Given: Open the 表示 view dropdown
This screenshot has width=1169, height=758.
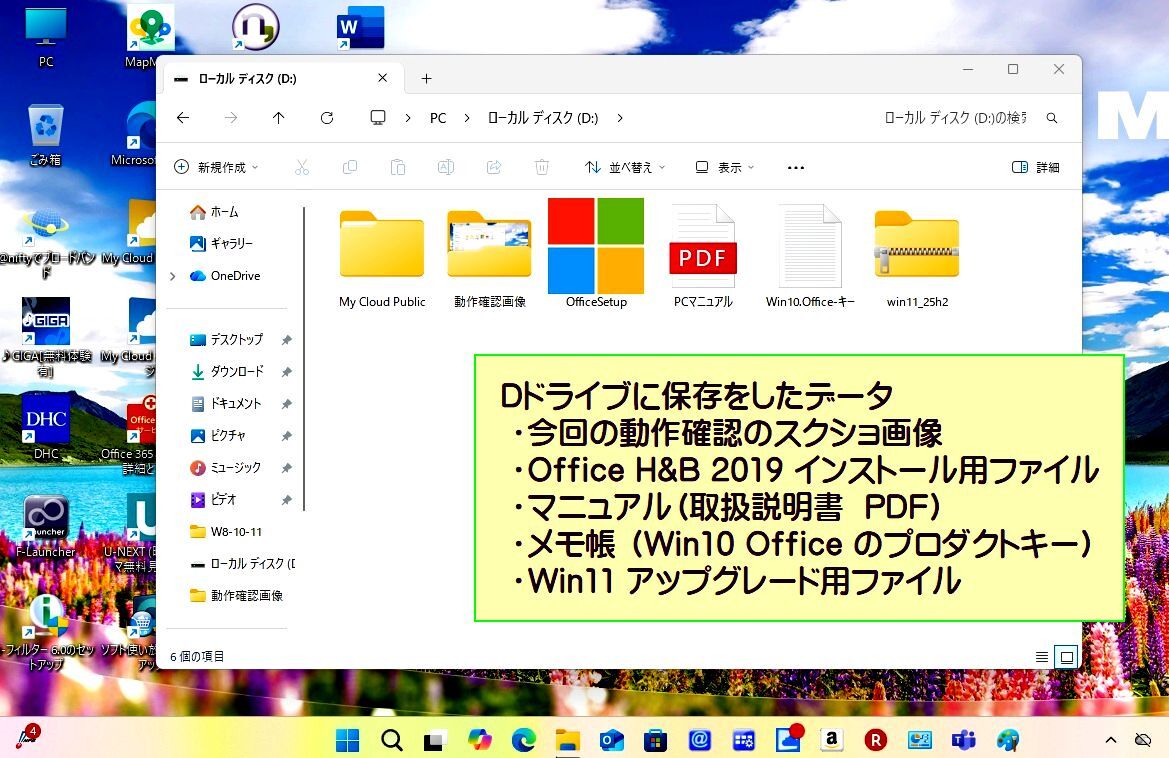Looking at the screenshot, I should (x=725, y=167).
